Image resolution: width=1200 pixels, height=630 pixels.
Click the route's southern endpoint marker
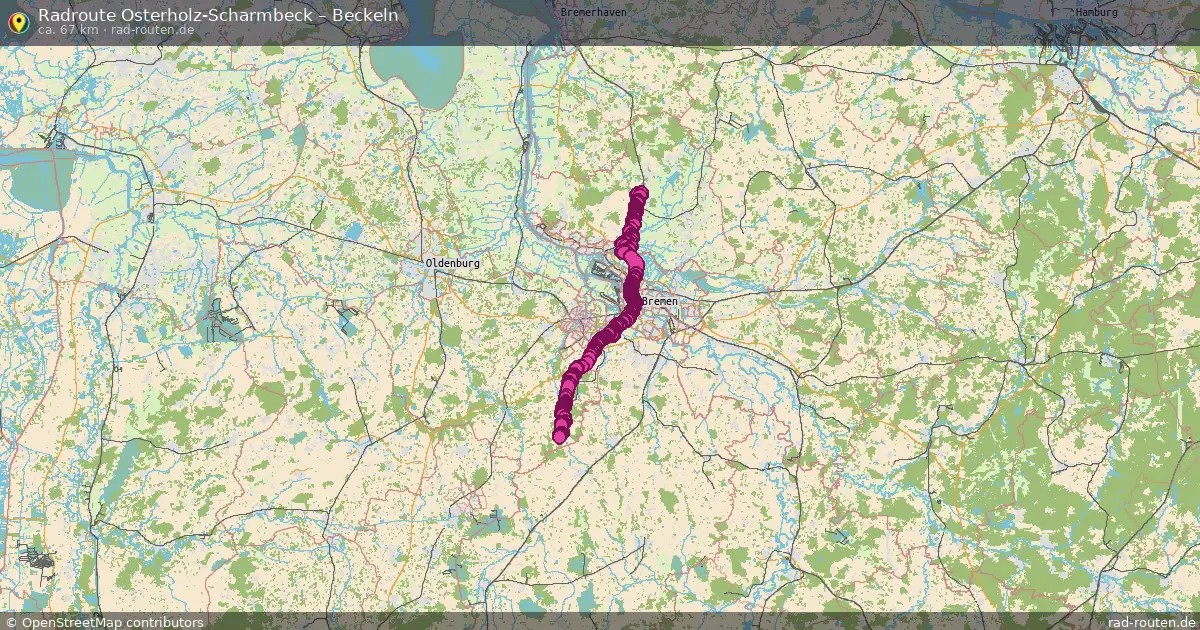coord(560,436)
